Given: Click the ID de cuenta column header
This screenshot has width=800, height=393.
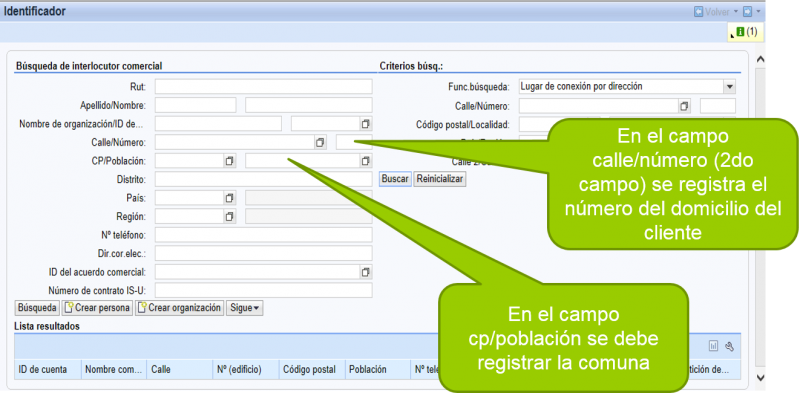Looking at the screenshot, I should pyautogui.click(x=48, y=370).
